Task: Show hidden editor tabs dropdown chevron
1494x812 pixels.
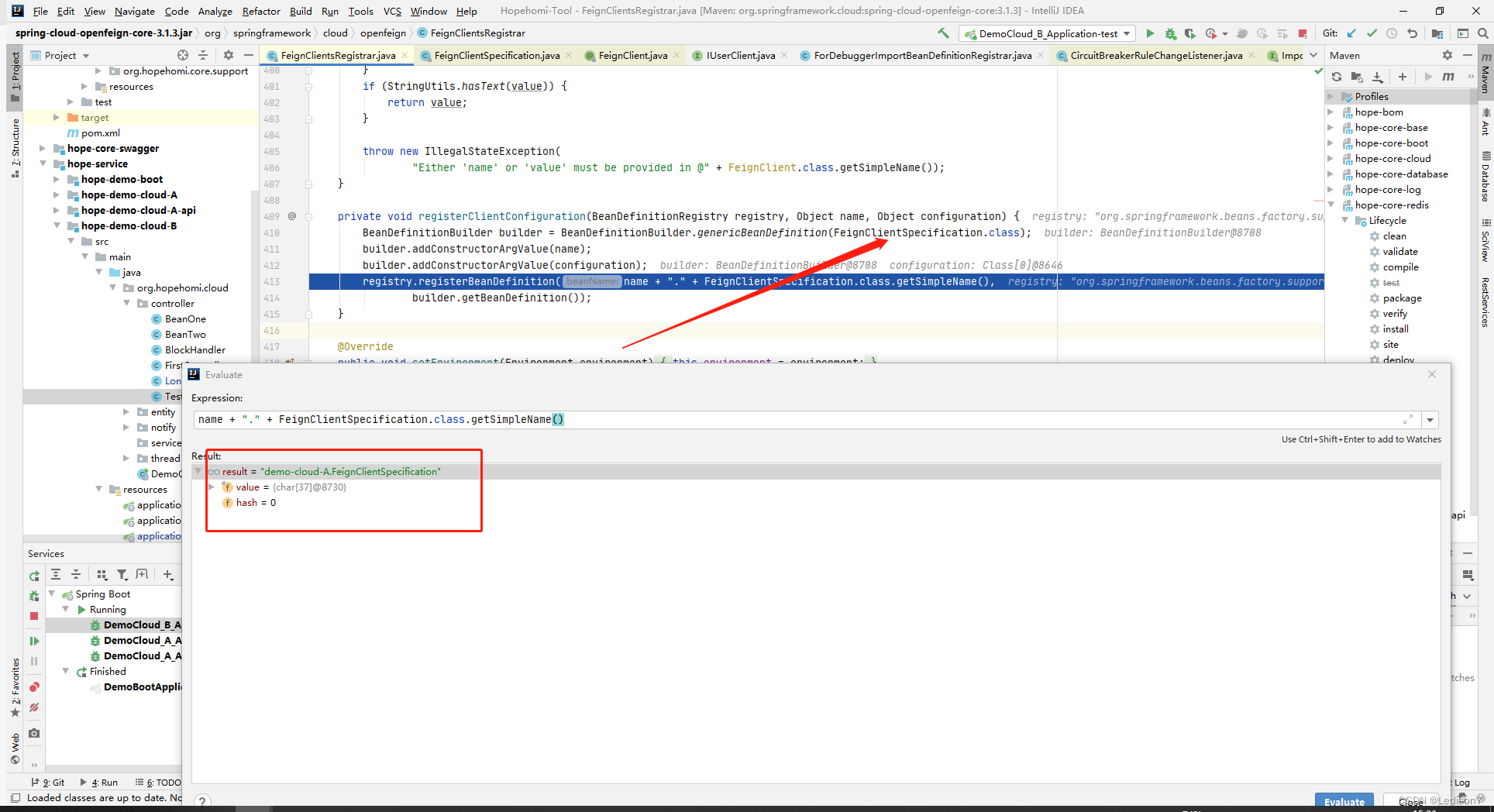Action: click(1313, 55)
